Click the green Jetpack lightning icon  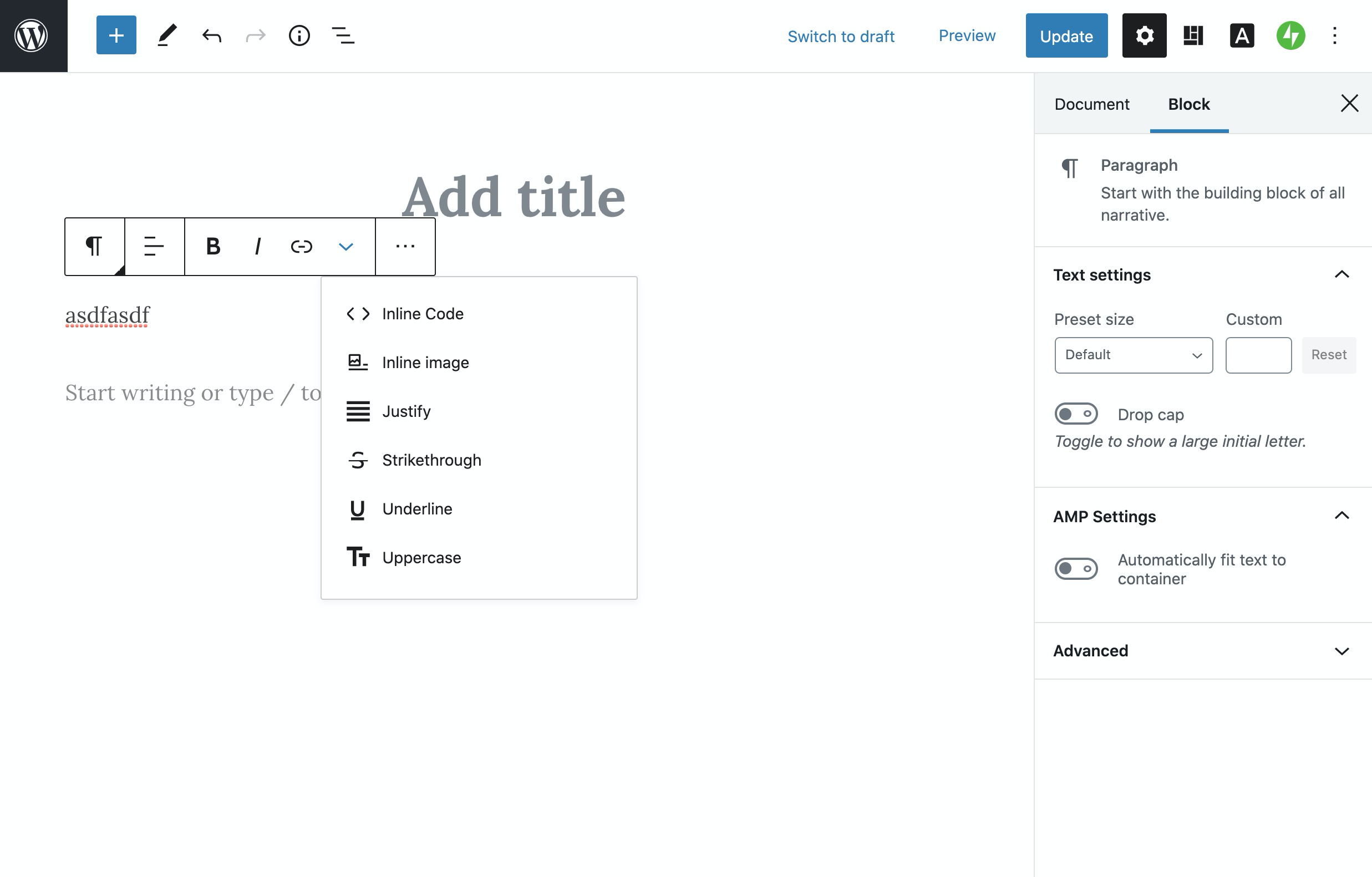pyautogui.click(x=1290, y=35)
